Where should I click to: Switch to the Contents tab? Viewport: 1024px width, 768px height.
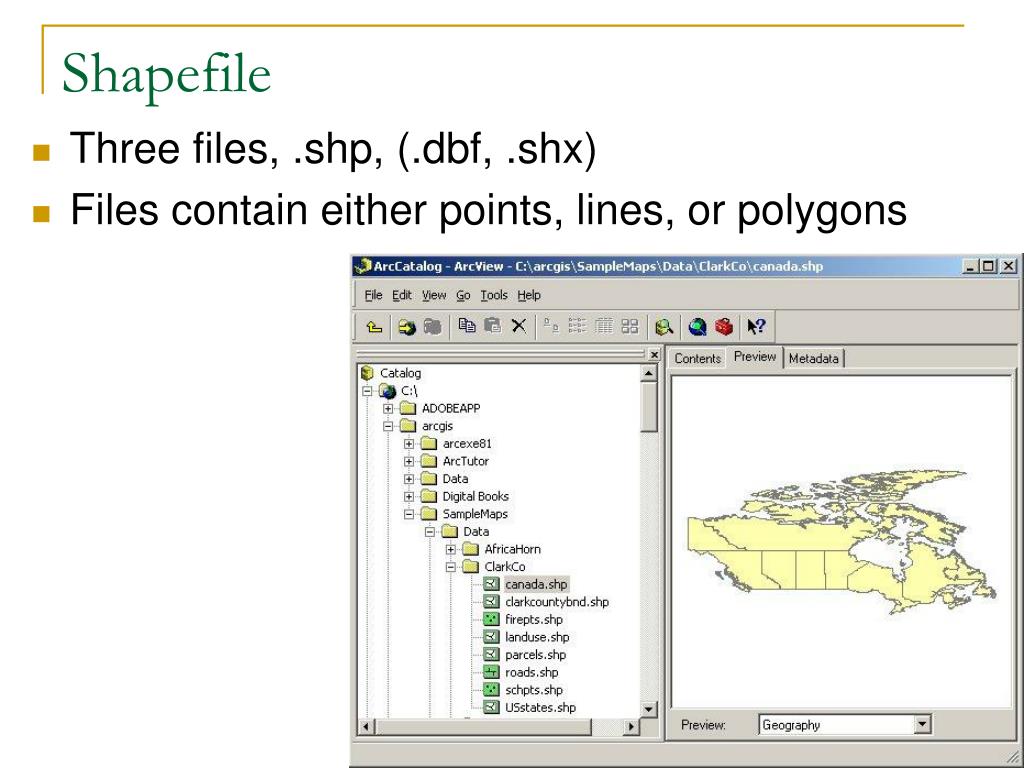[697, 359]
